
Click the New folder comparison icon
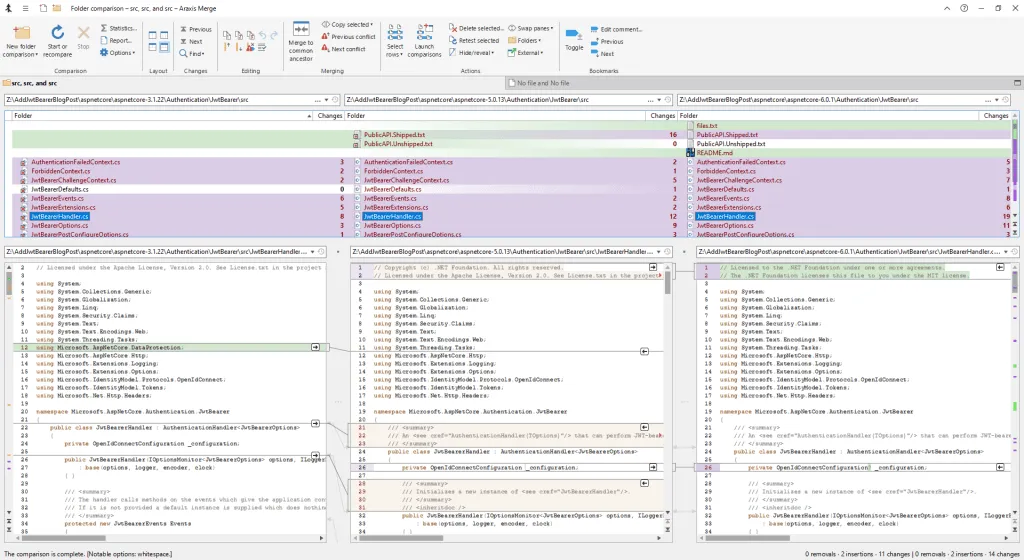(21, 33)
